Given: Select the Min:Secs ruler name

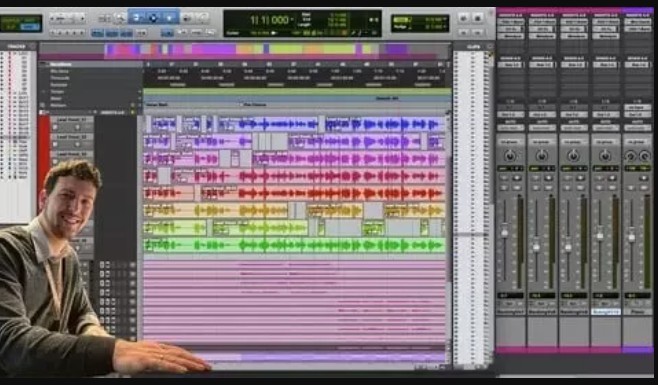Looking at the screenshot, I should 60,71.
